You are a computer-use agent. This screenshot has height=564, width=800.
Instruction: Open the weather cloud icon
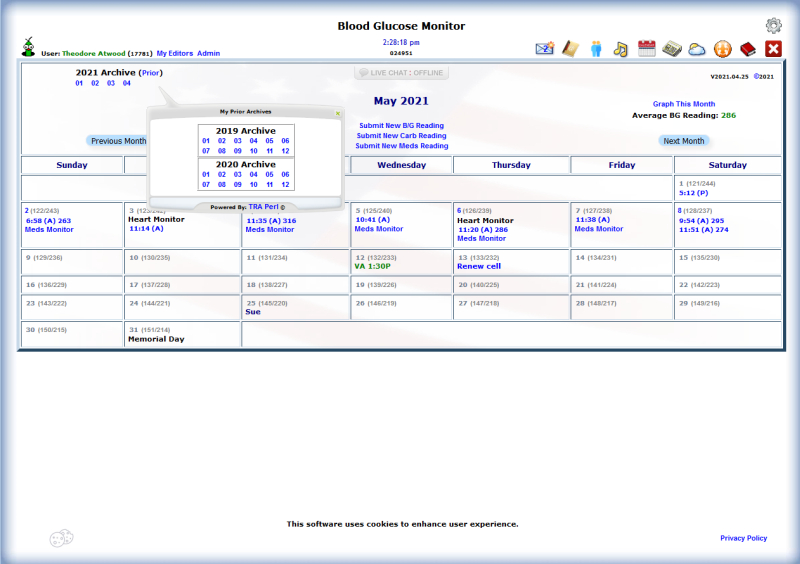tap(697, 50)
